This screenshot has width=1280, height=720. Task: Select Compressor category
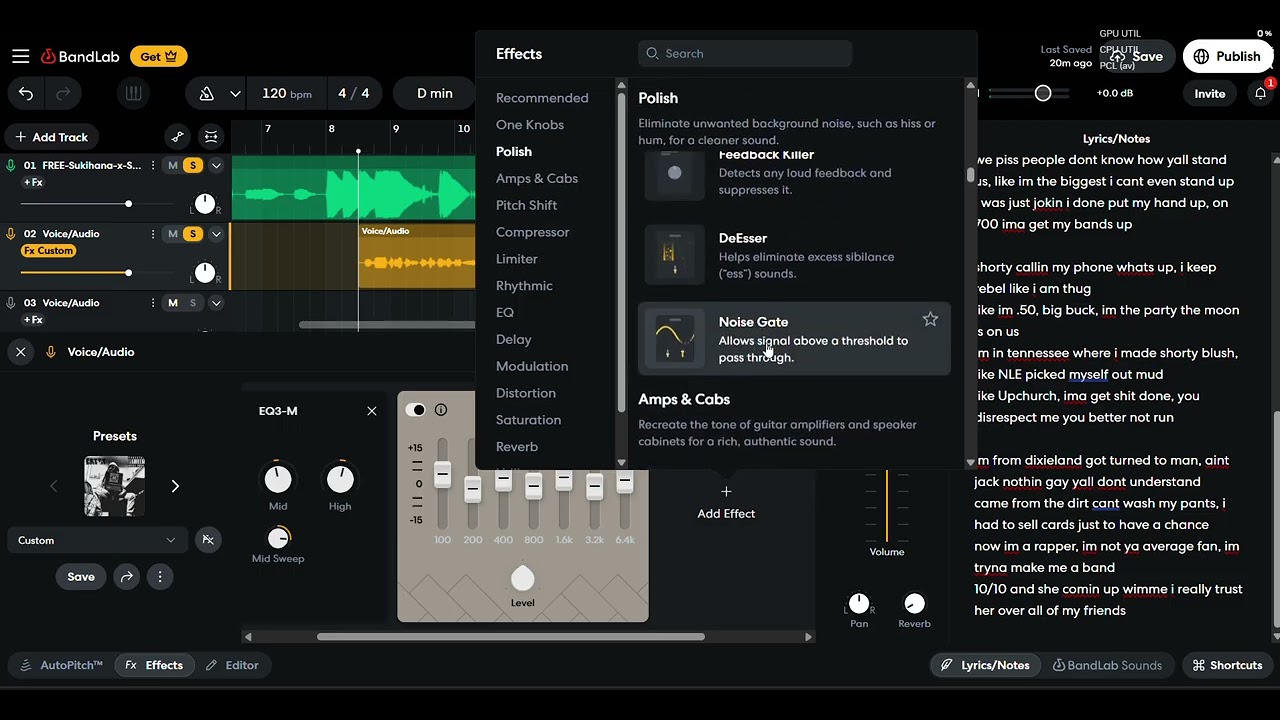click(532, 232)
